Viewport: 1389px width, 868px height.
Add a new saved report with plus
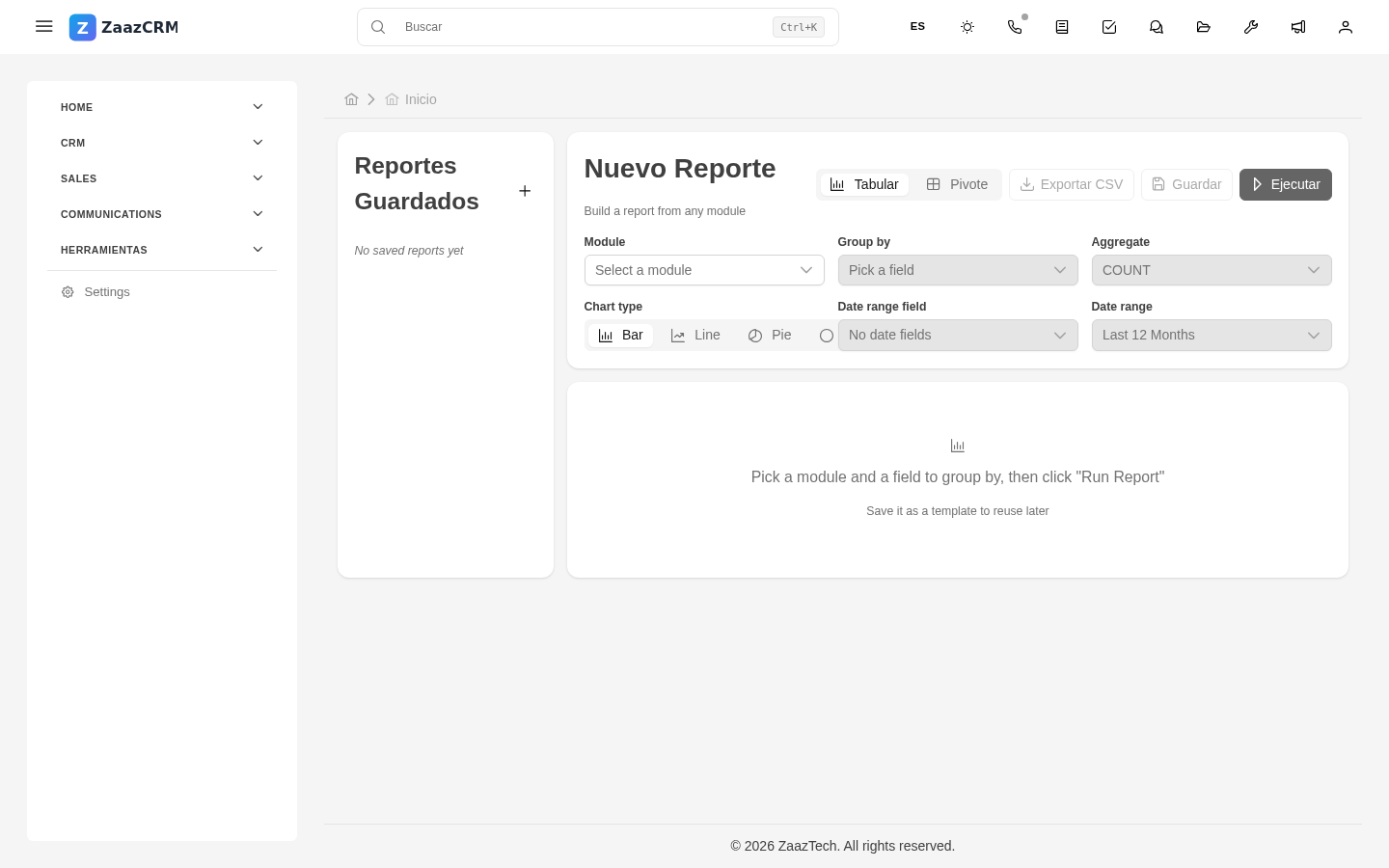[525, 191]
